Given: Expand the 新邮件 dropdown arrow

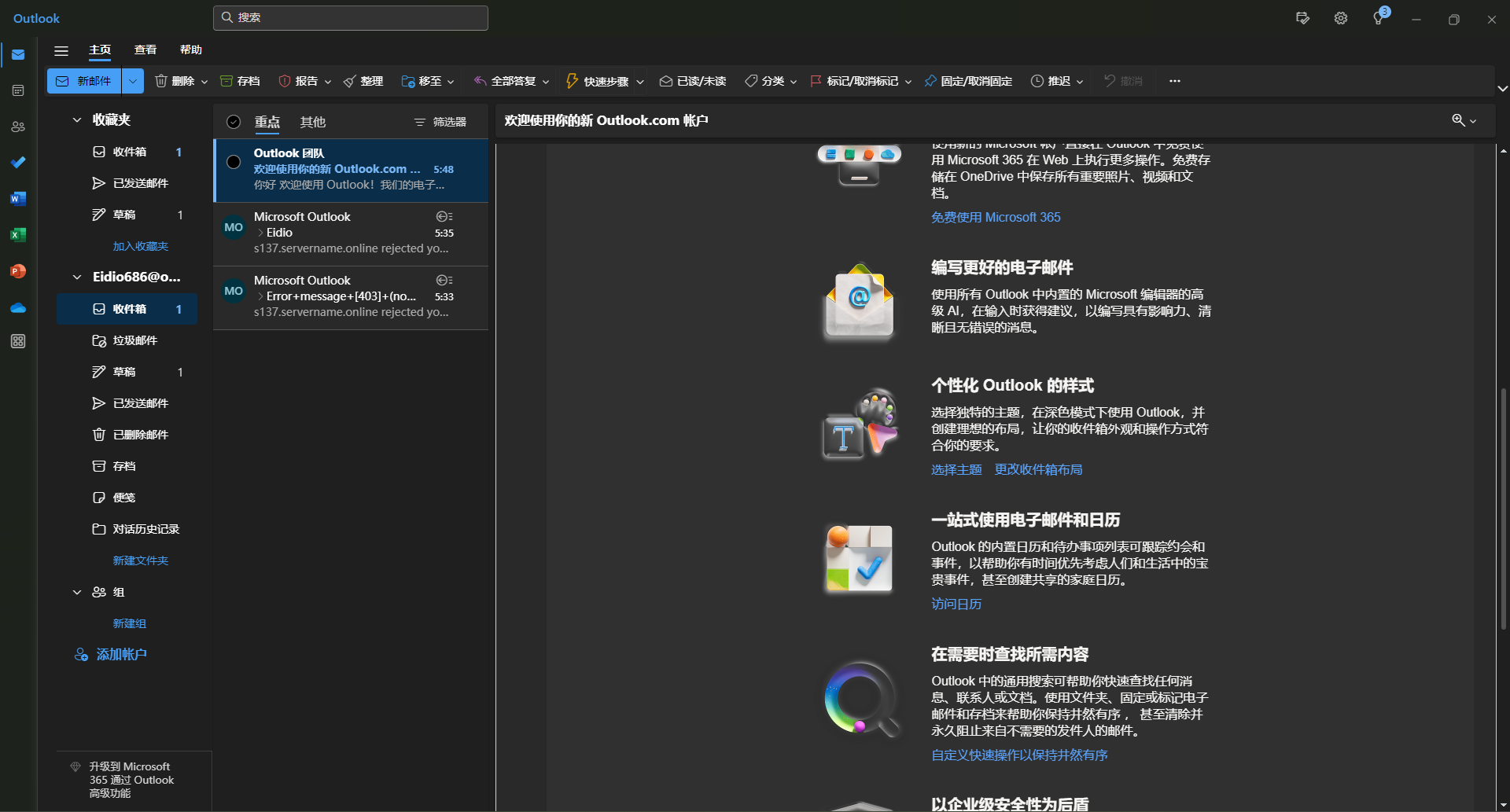Looking at the screenshot, I should pyautogui.click(x=133, y=81).
